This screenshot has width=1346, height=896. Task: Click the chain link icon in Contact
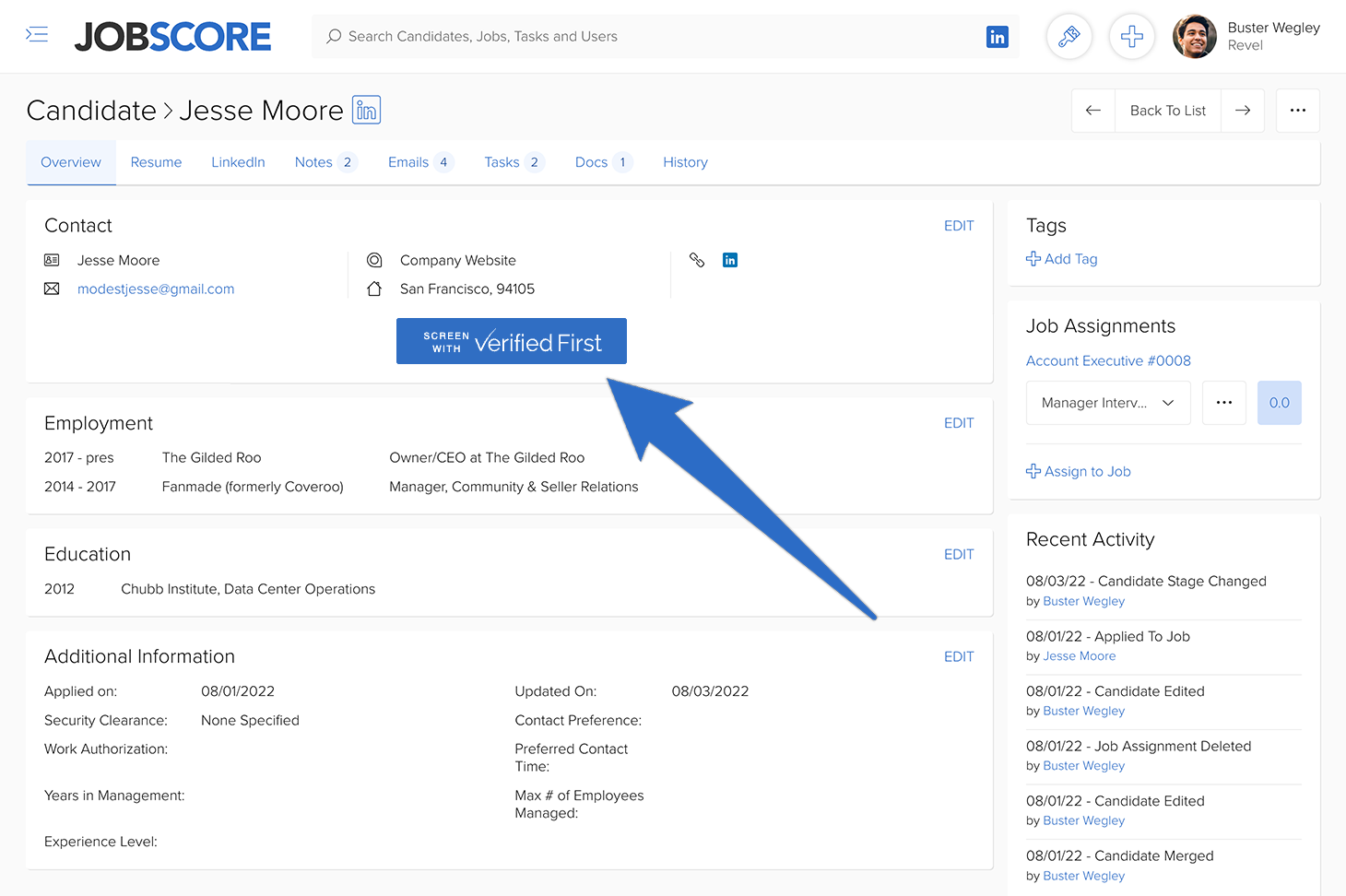point(697,260)
